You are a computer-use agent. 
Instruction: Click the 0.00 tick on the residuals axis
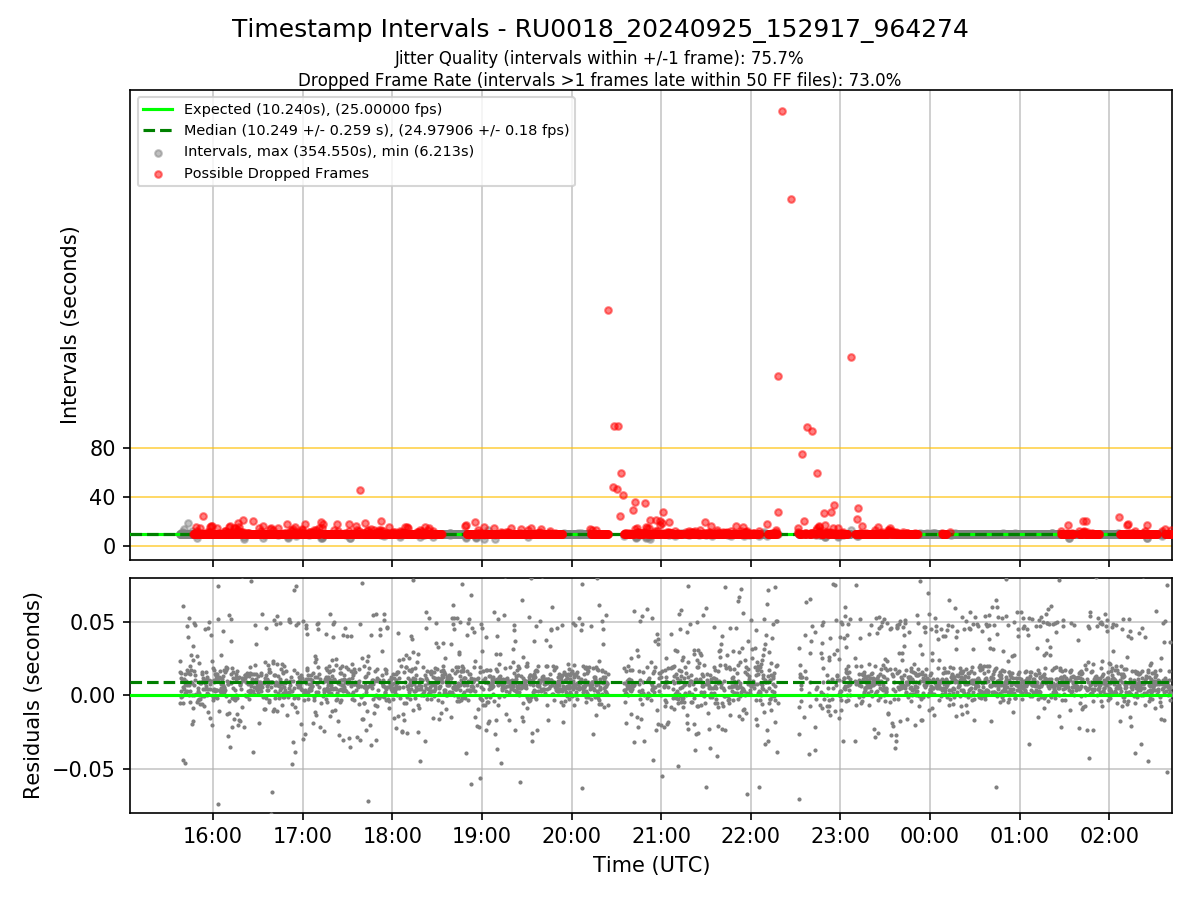click(95, 695)
